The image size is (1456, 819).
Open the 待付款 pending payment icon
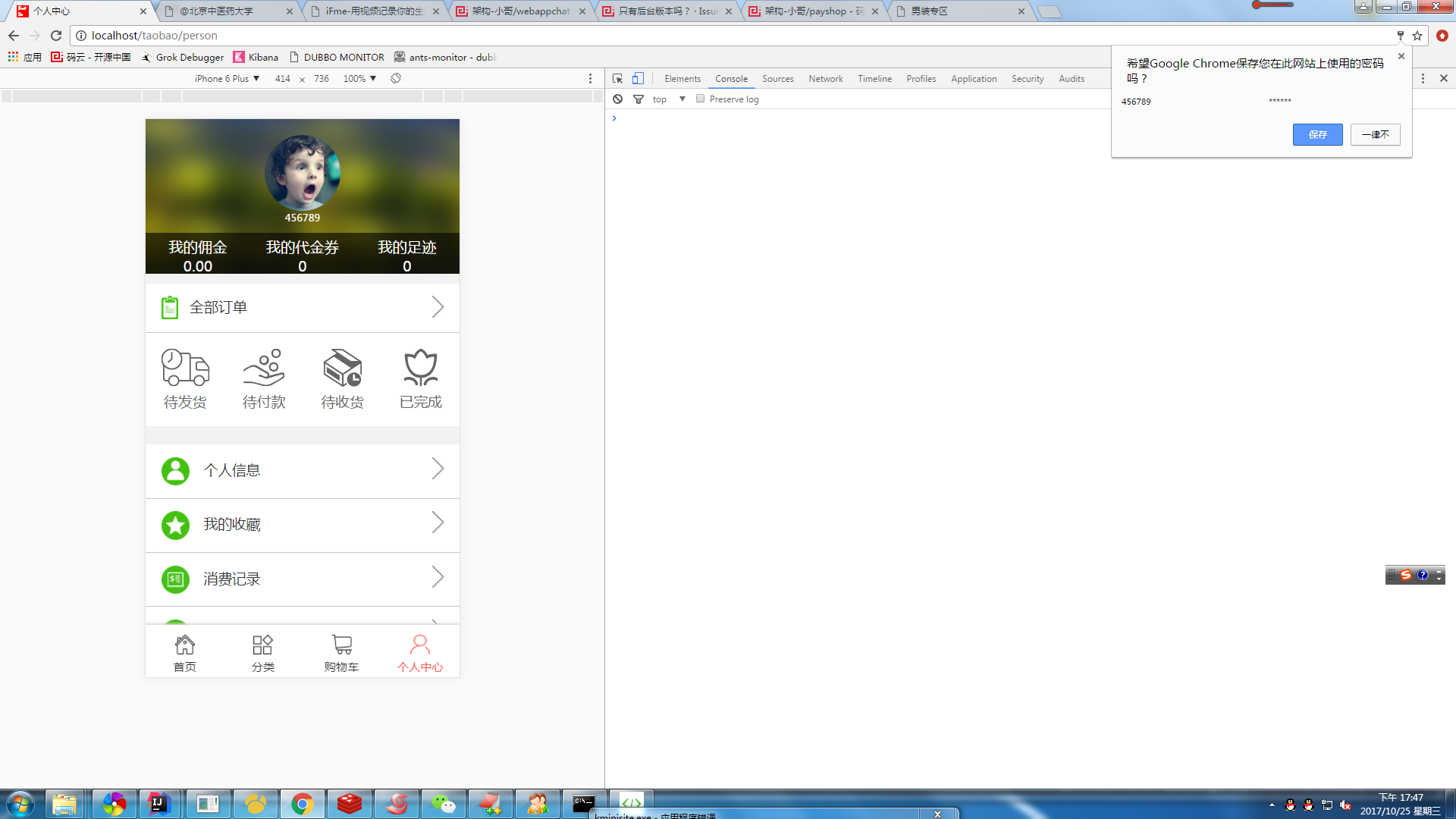pos(264,368)
